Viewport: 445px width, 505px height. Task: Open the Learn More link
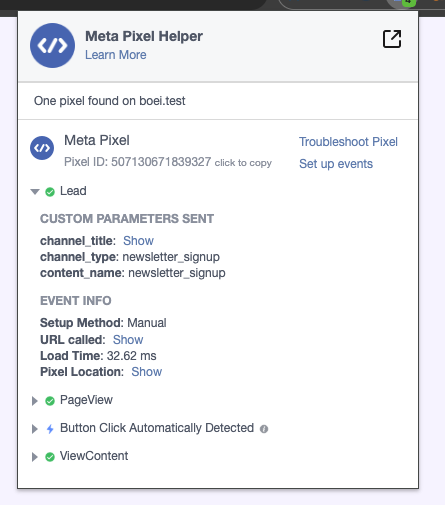click(x=116, y=55)
